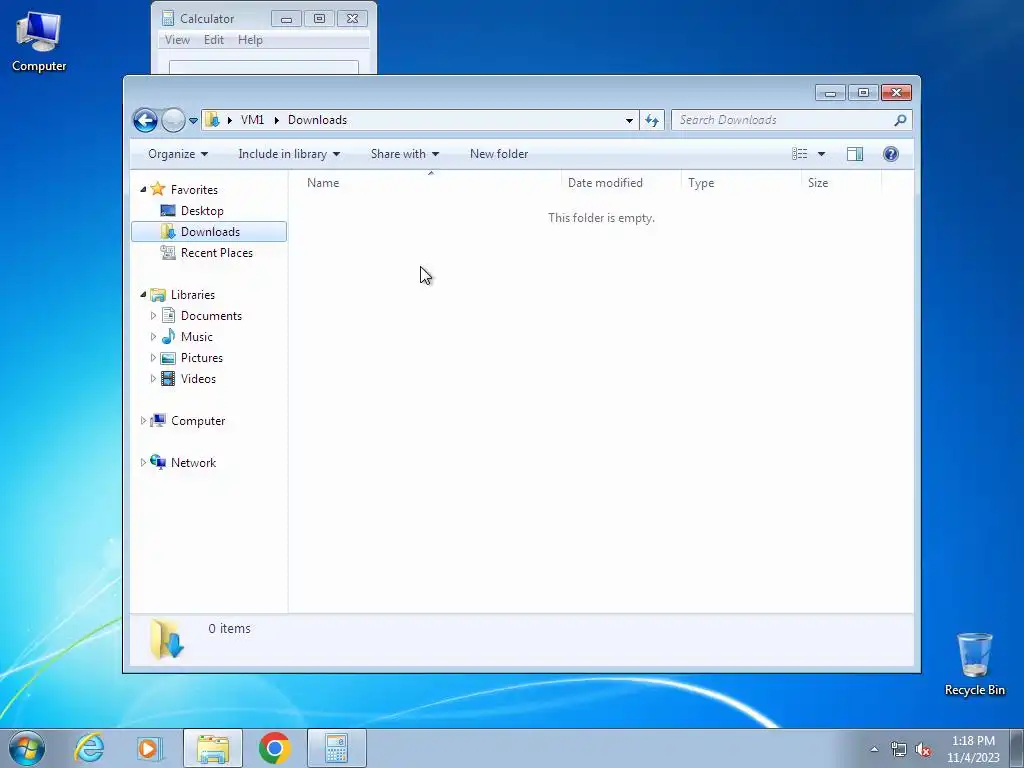Screen dimensions: 1024x768
Task: Open the Pictures library
Action: [202, 358]
